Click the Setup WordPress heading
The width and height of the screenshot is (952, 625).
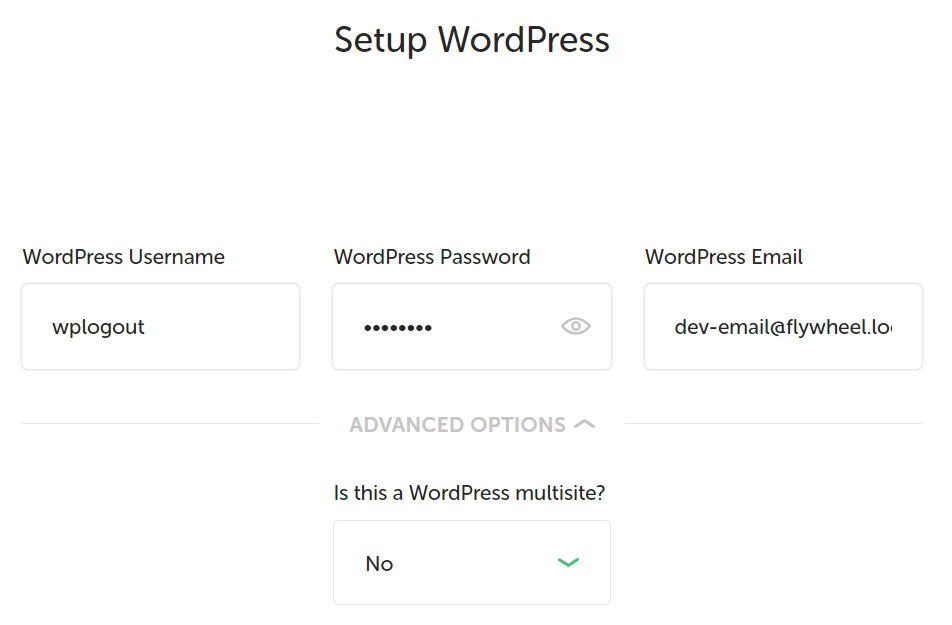point(472,40)
